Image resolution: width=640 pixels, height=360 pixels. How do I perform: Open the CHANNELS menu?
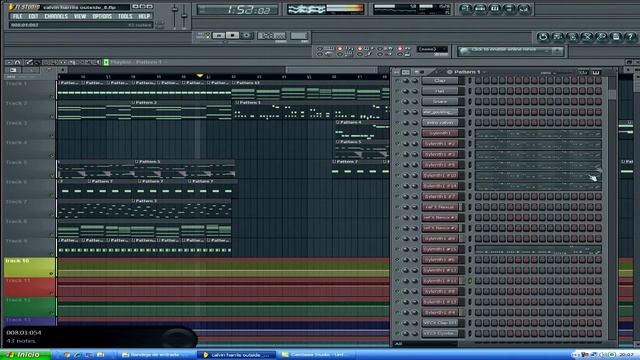point(56,16)
